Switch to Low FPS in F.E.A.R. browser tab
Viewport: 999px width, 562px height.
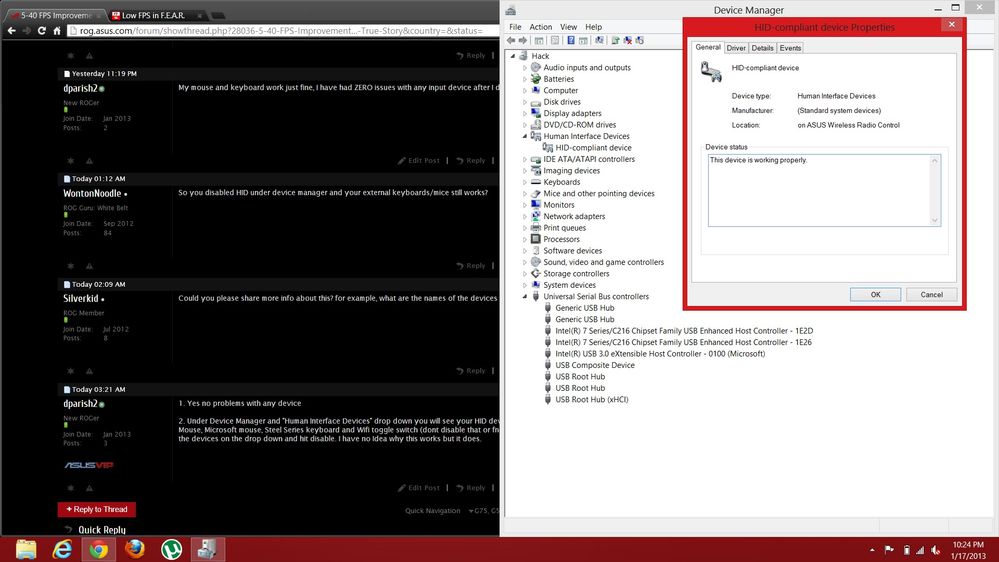156,15
